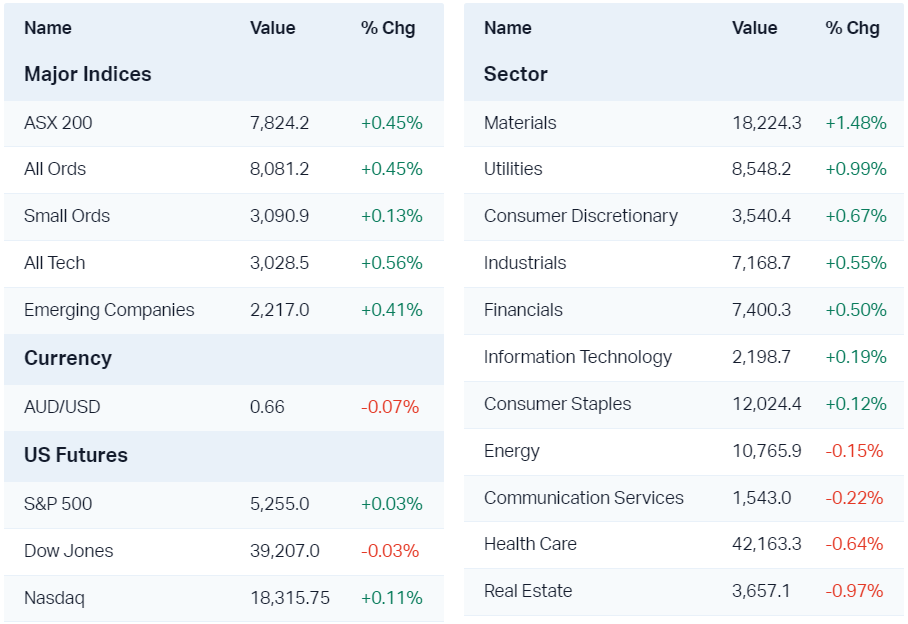Click the ASX 200 index name

point(58,123)
